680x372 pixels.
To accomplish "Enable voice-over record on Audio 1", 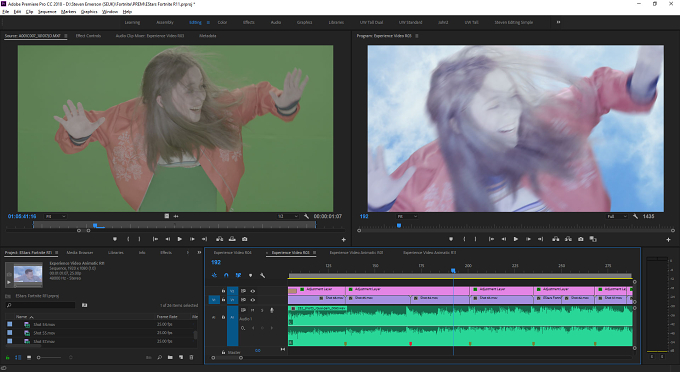I will point(272,310).
